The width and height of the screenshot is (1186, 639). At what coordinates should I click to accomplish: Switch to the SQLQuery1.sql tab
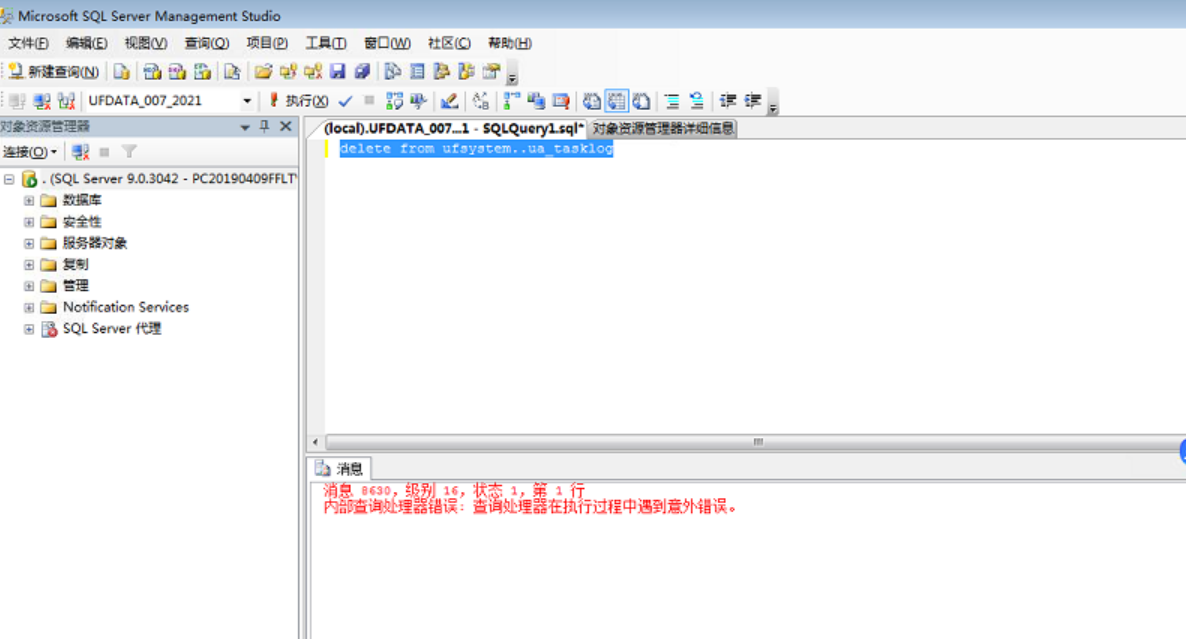pyautogui.click(x=453, y=129)
